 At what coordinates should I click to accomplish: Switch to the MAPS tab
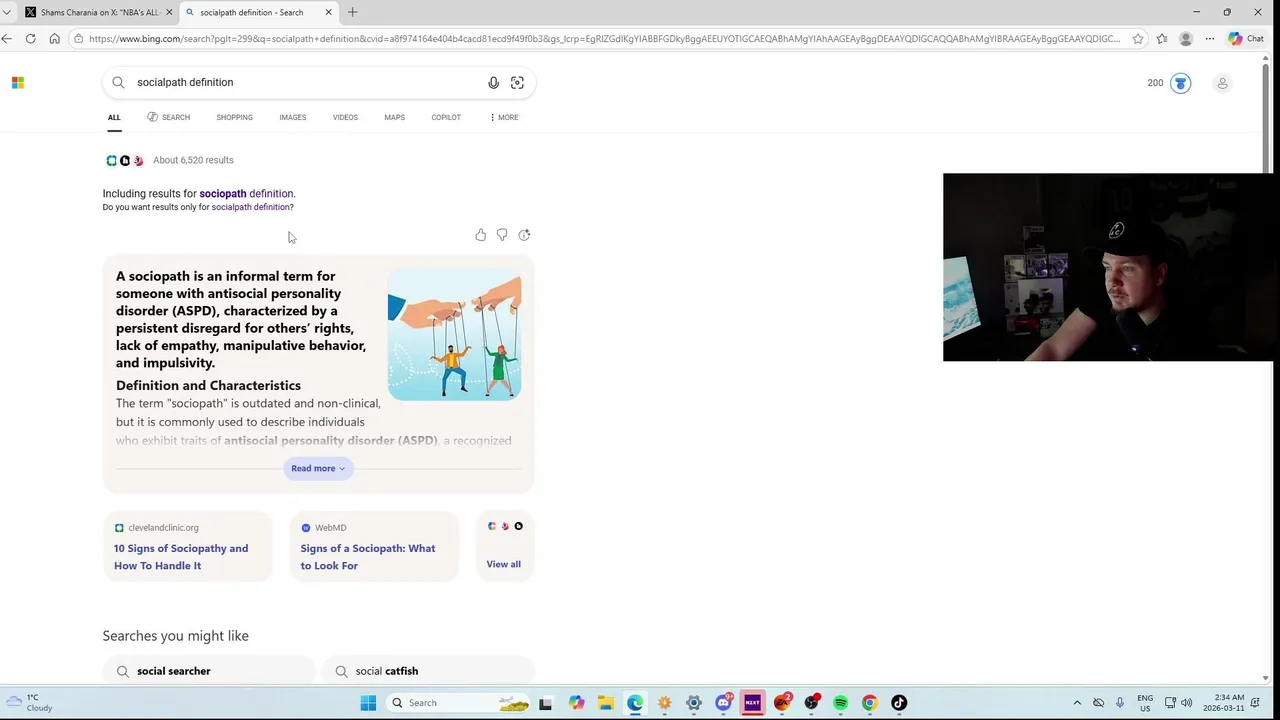pyautogui.click(x=394, y=117)
